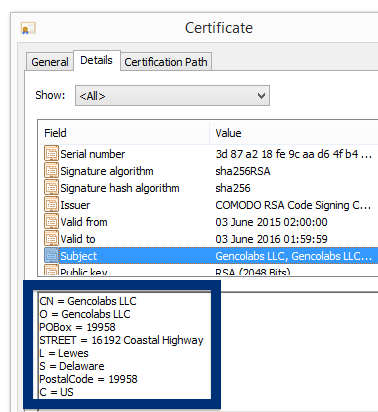The image size is (378, 412).
Task: Switch to the General tab
Action: 50,62
